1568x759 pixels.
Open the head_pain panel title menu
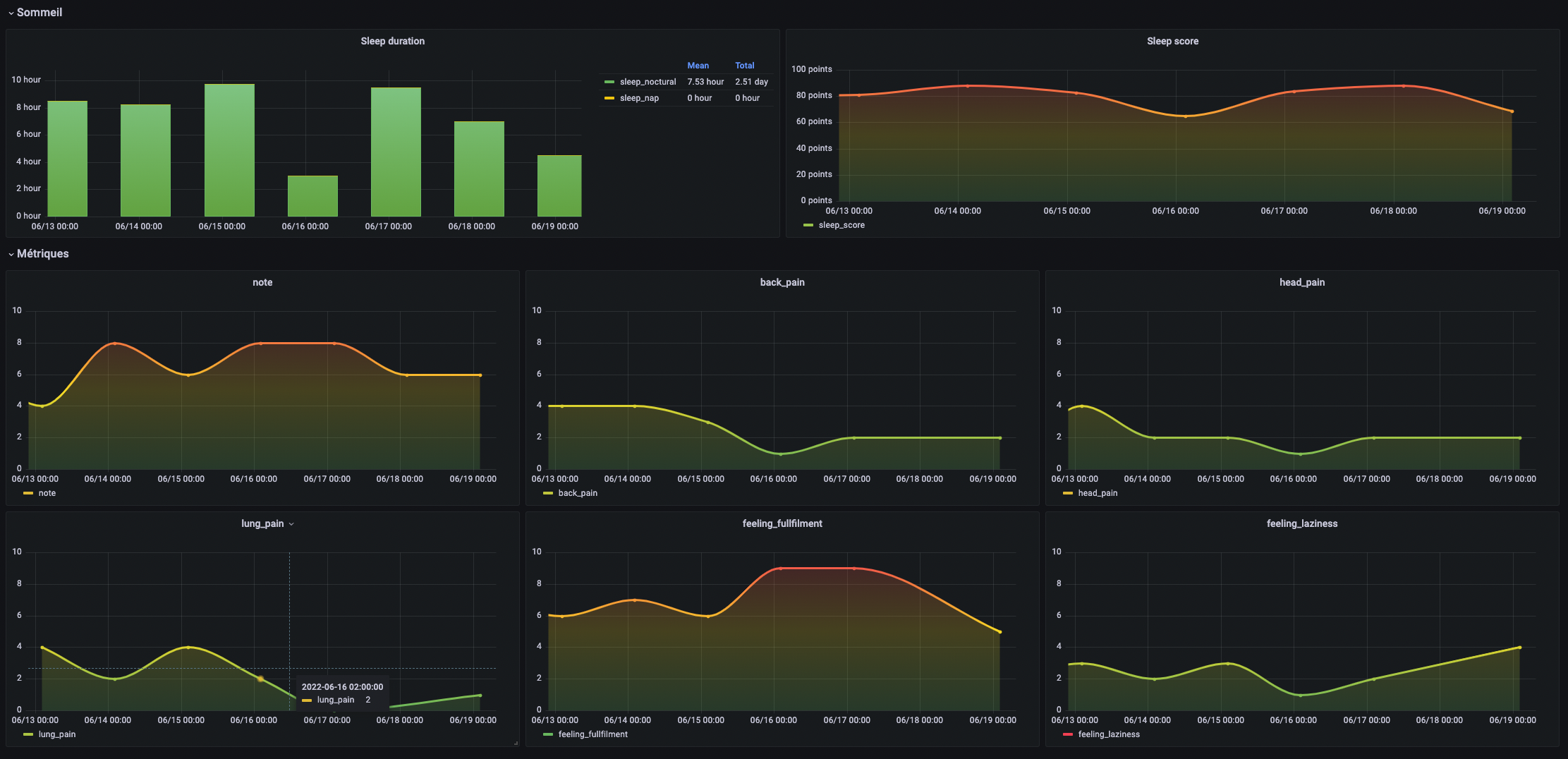[x=1302, y=282]
